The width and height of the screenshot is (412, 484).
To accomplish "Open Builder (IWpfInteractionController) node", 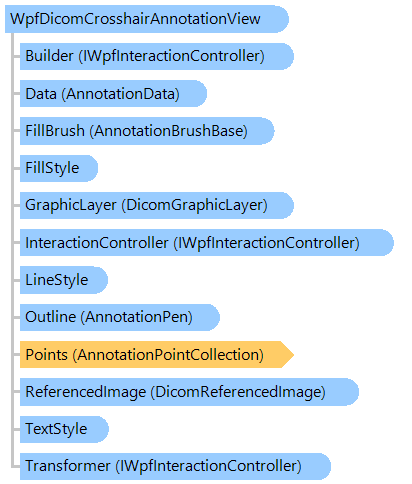I will coord(157,56).
